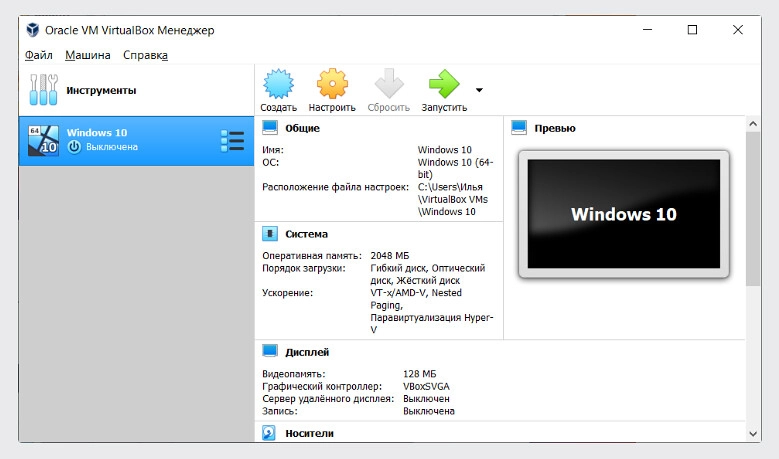Screen dimensions: 779x459
Task: Click the VirtualBox logo in title bar
Action: [x=33, y=30]
